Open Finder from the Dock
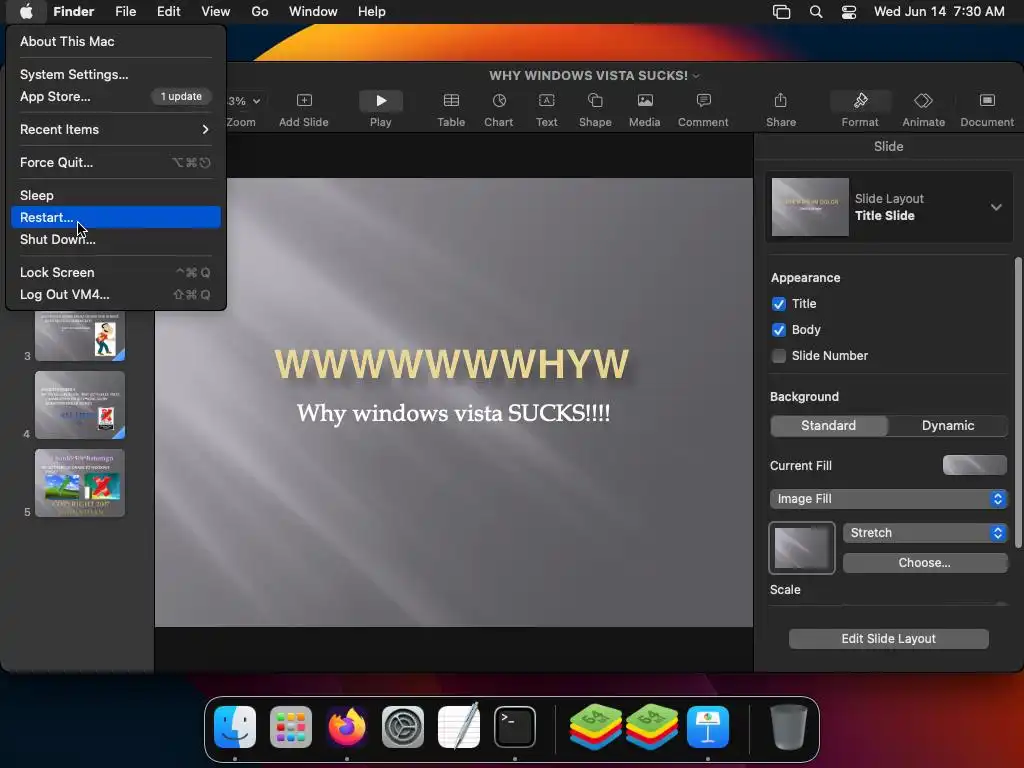This screenshot has width=1024, height=768. coord(235,727)
